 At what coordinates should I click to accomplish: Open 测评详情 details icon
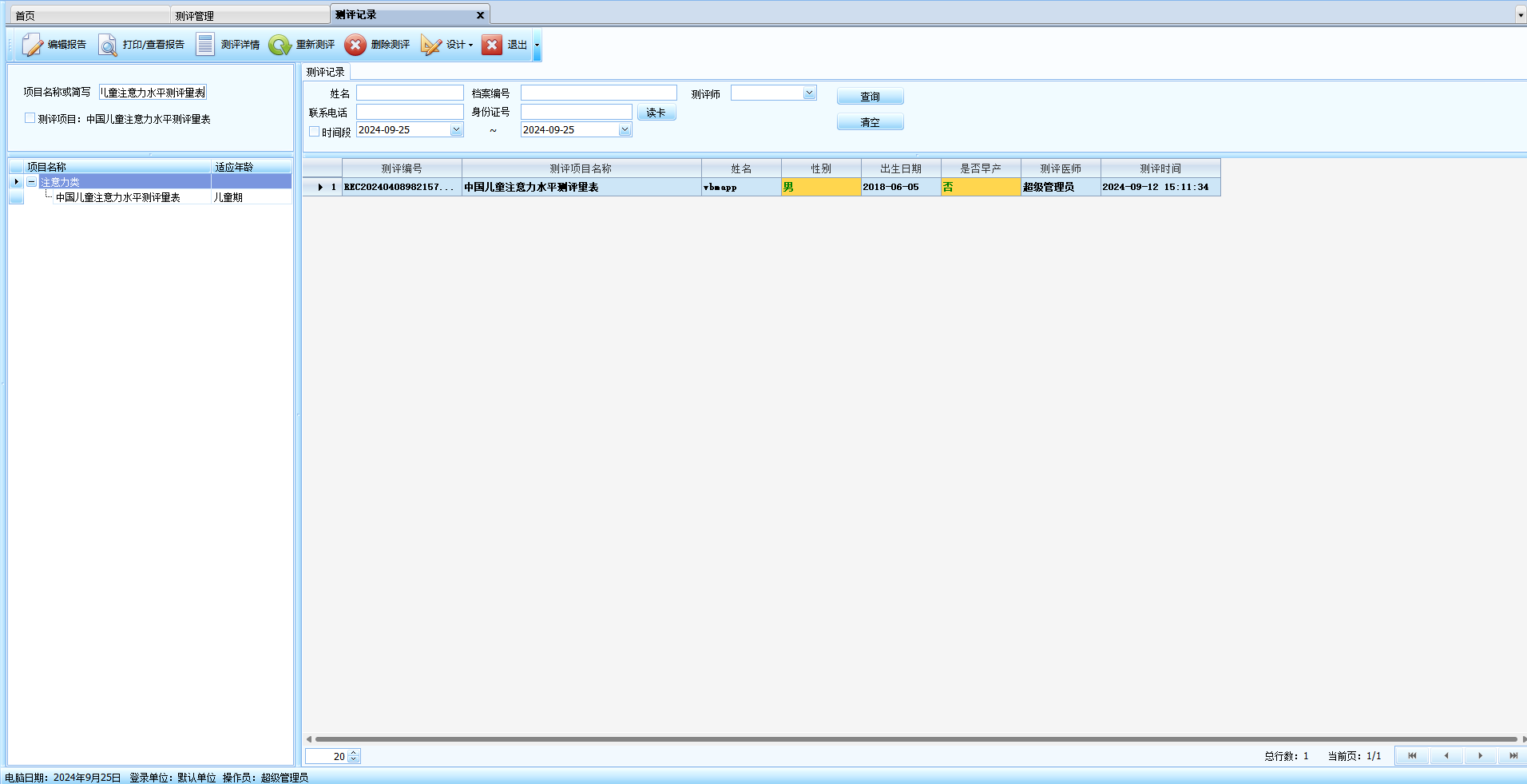205,45
